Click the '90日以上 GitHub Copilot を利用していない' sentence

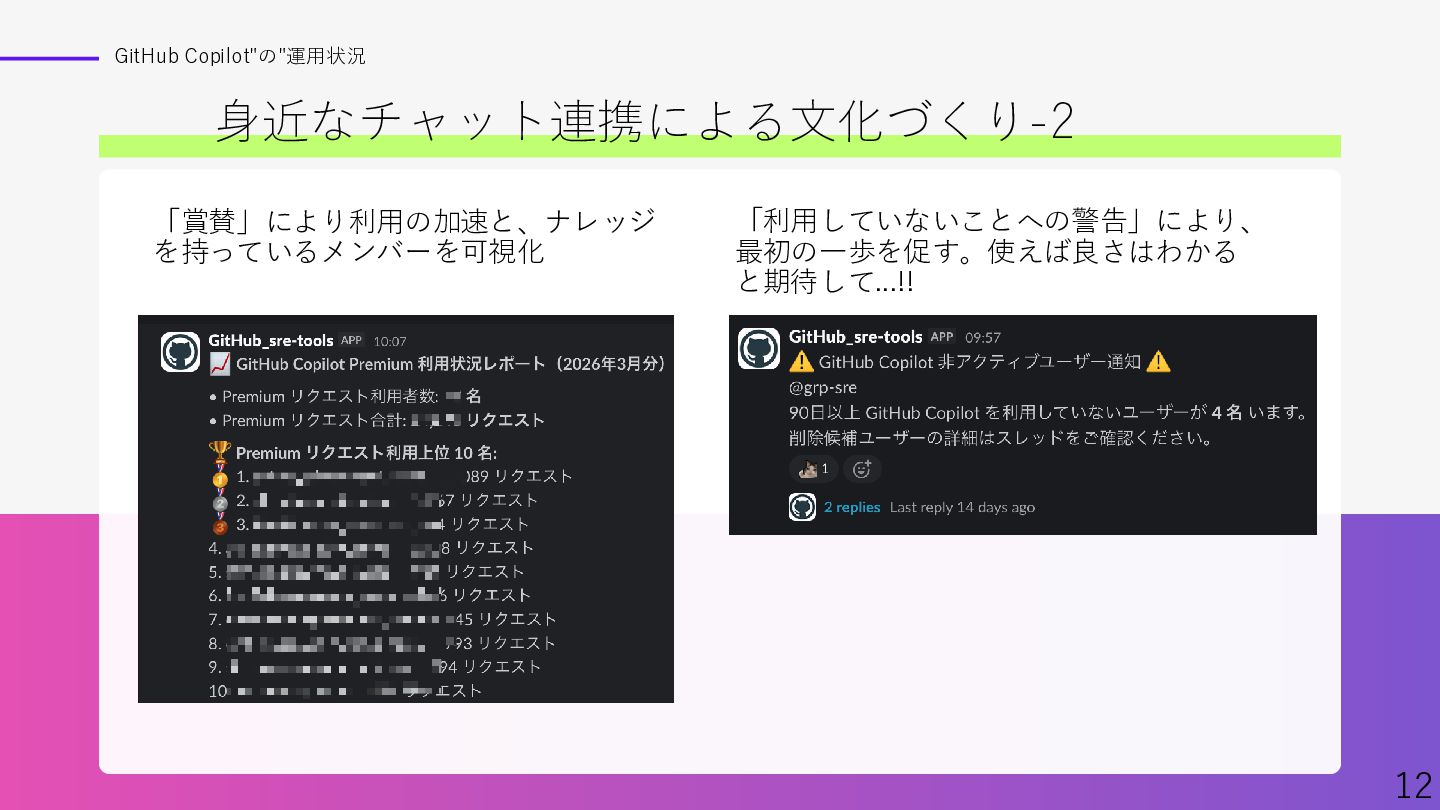[x=1049, y=412]
